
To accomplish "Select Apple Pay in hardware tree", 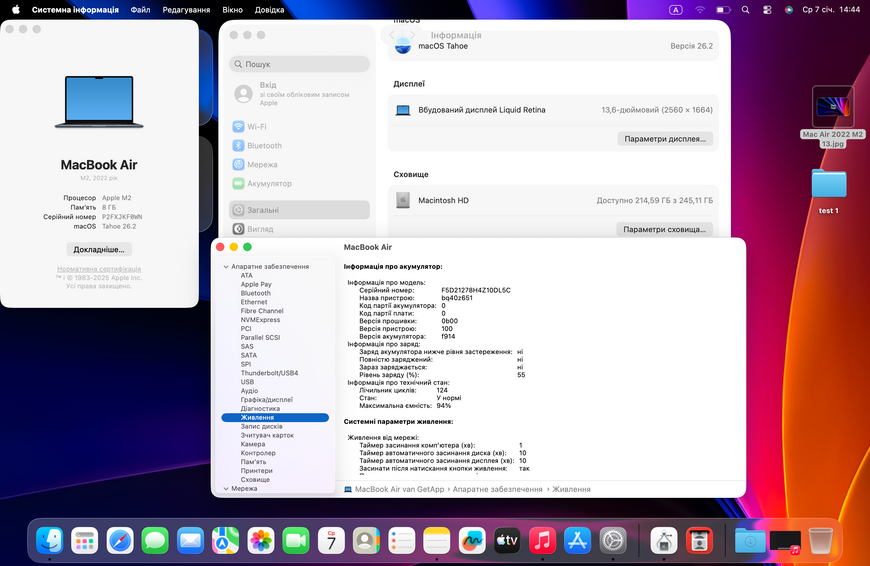I will pyautogui.click(x=256, y=284).
